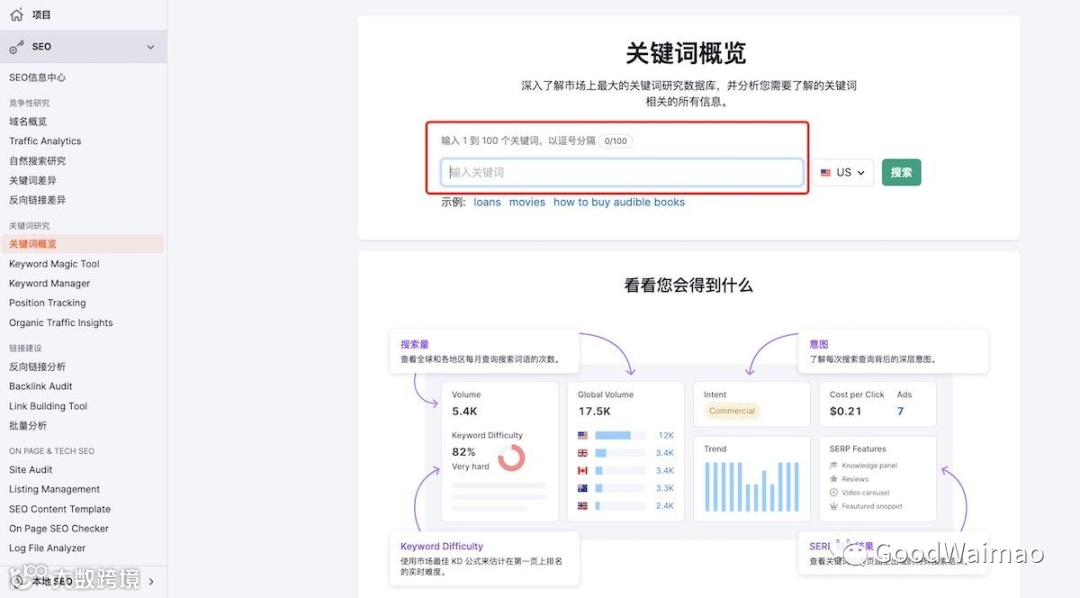Click the Featured snippet crown icon

point(833,506)
